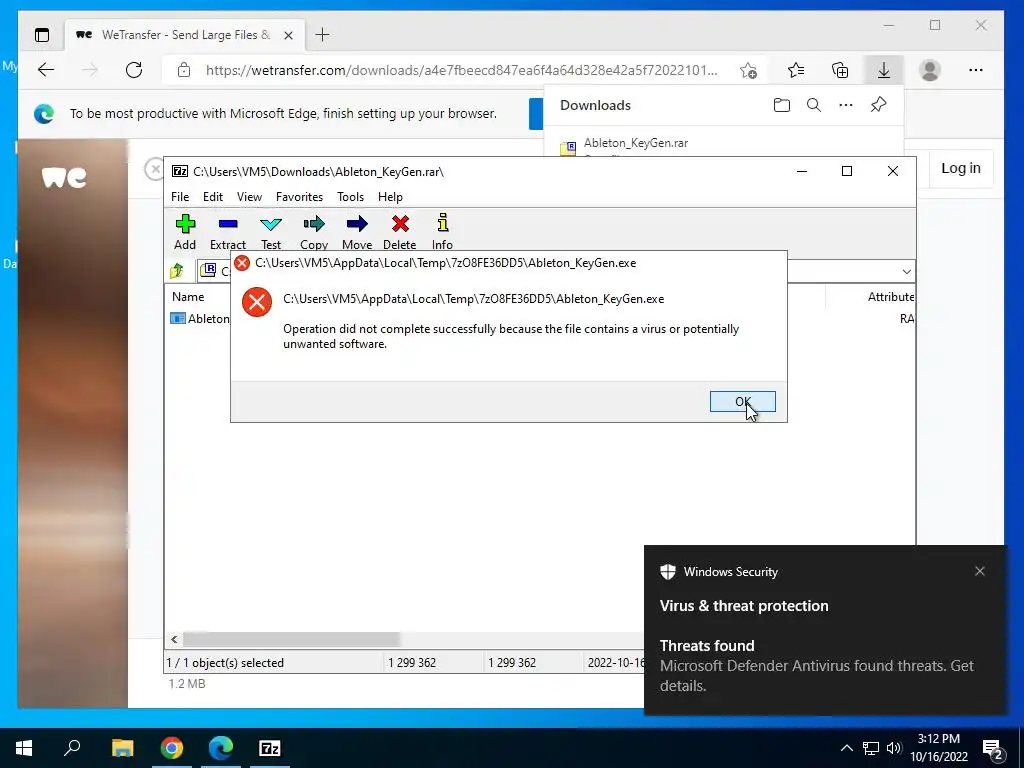Open the Edge Favorites list icon

coord(795,70)
